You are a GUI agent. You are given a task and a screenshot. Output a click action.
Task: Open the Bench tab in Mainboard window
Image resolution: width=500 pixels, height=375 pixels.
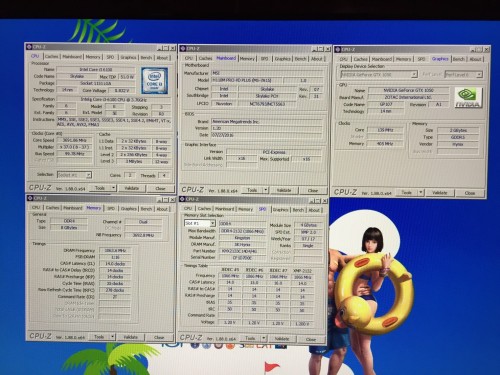(300, 59)
